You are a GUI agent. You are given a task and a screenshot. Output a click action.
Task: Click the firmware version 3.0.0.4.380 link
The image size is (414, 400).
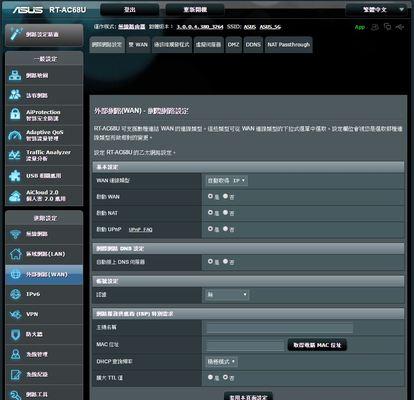pos(200,27)
